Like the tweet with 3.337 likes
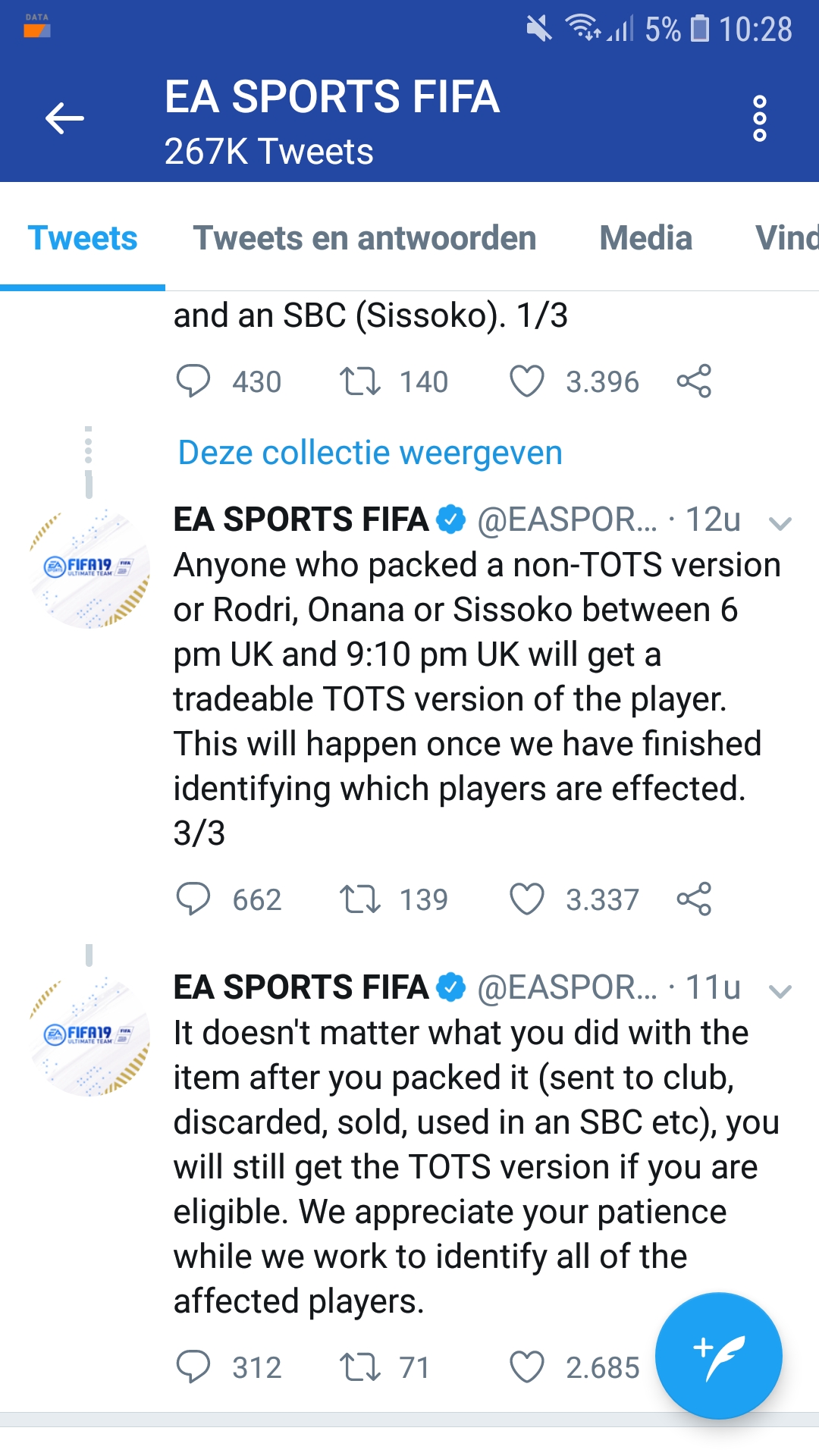819x1456 pixels. (x=526, y=899)
